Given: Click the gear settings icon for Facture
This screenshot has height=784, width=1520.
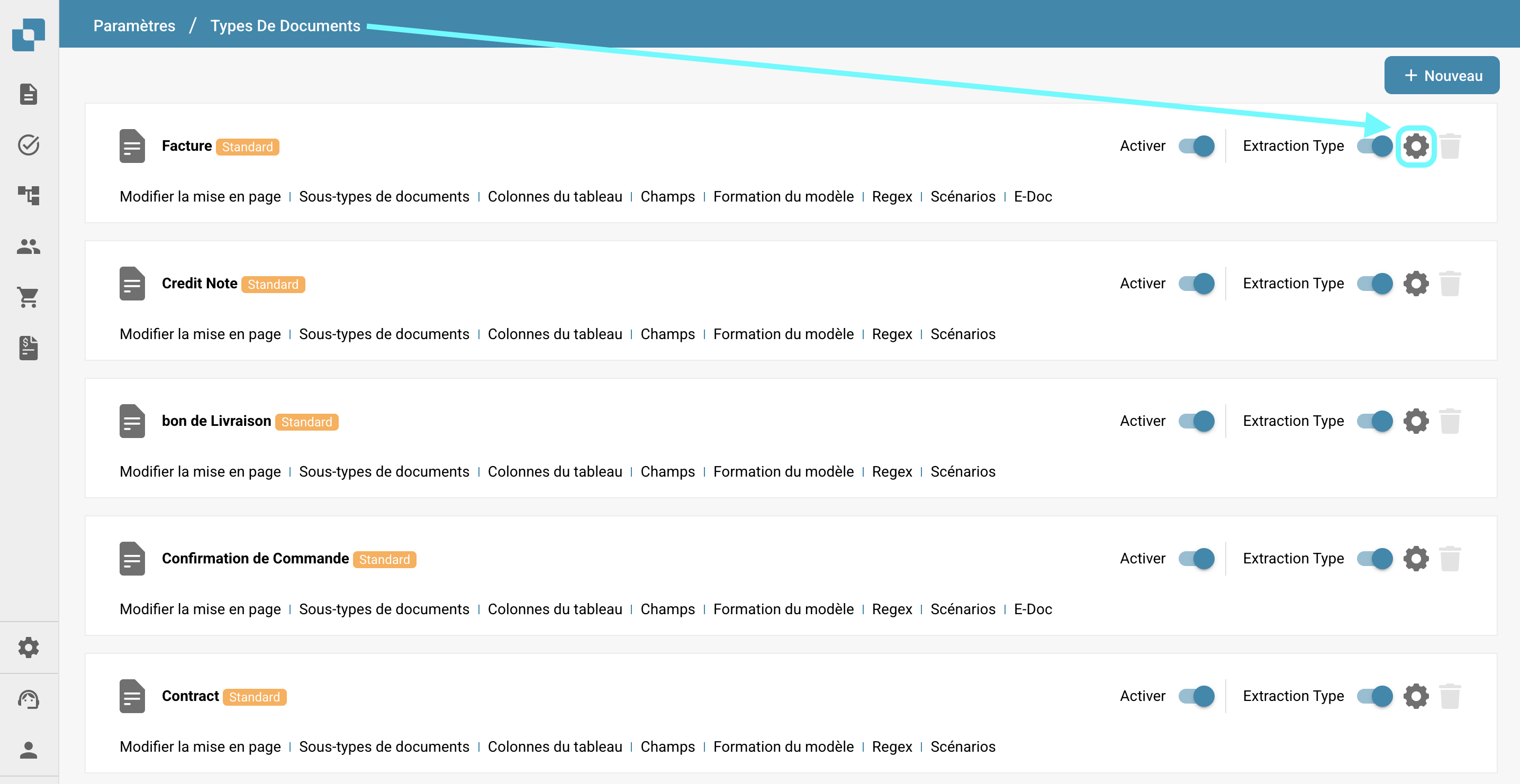Looking at the screenshot, I should pos(1416,145).
